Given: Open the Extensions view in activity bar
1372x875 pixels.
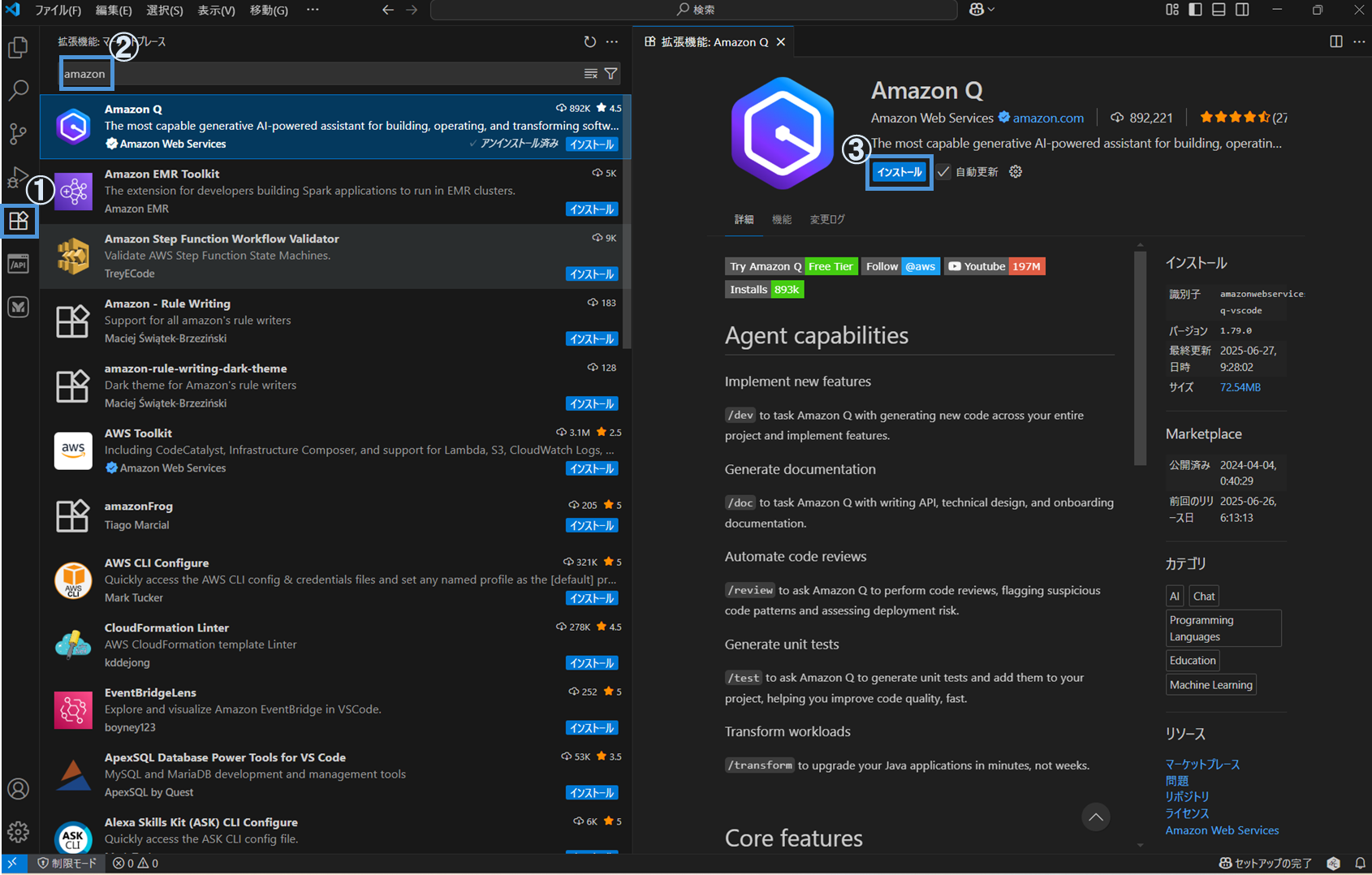Looking at the screenshot, I should tap(19, 220).
